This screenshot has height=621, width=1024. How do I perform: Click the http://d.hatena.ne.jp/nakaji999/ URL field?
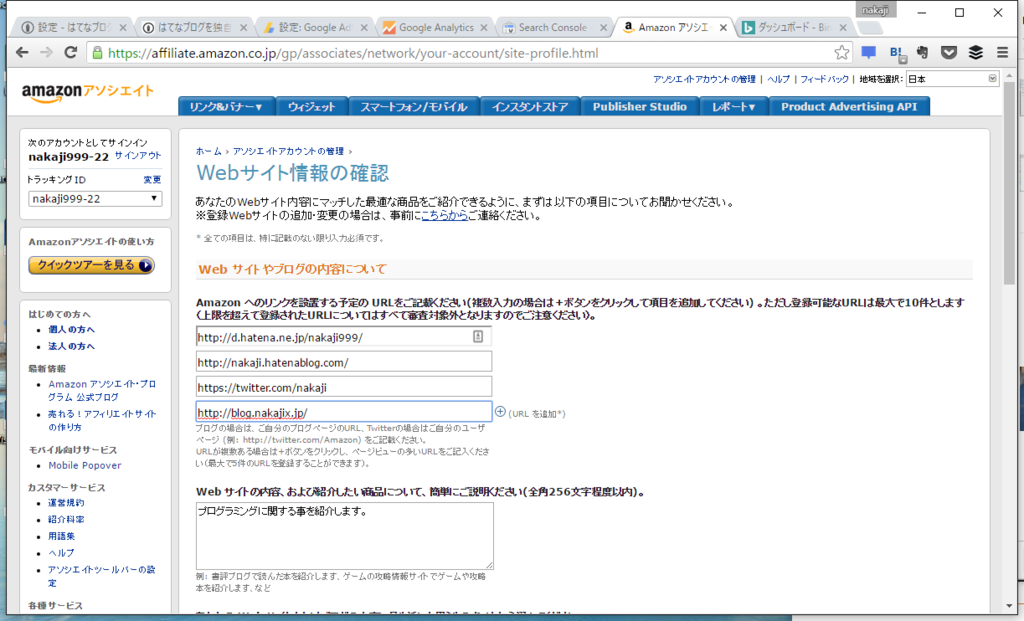click(344, 337)
